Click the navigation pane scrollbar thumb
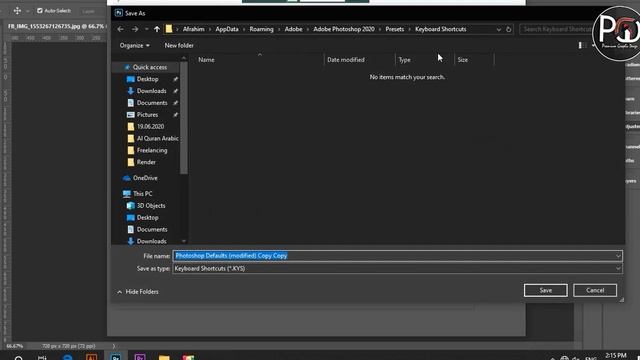Screen dimensions: 640x360 click(x=184, y=118)
